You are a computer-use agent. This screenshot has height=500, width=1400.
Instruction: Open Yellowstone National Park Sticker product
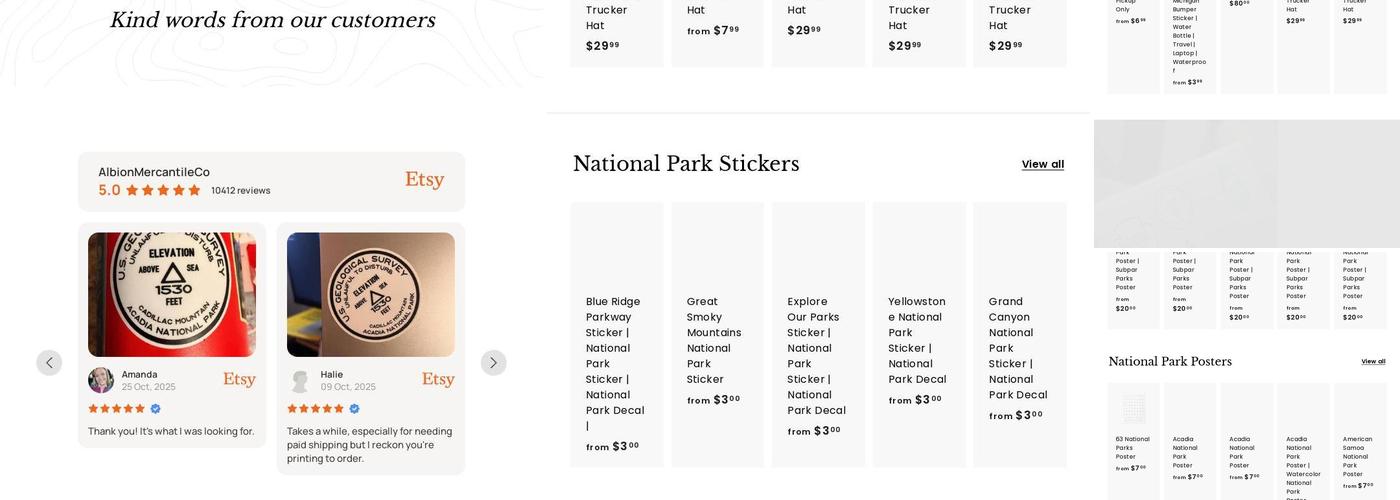click(916, 340)
